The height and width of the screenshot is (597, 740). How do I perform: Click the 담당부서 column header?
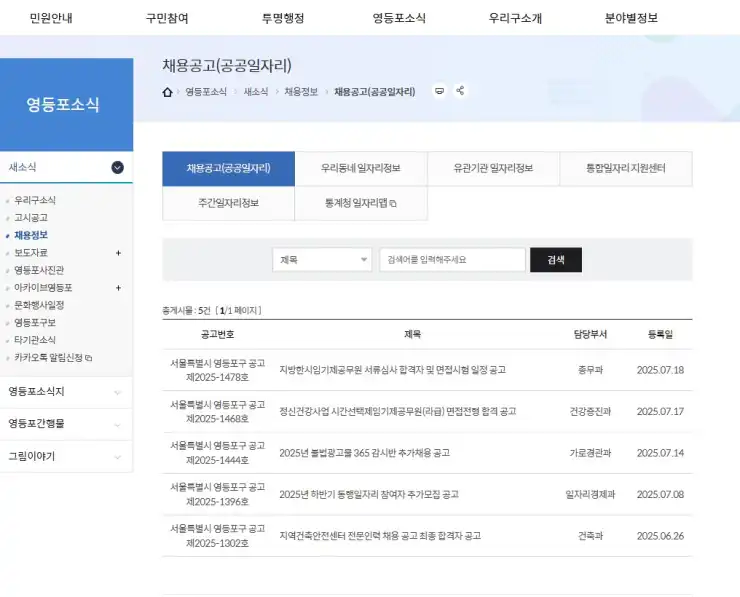(590, 334)
